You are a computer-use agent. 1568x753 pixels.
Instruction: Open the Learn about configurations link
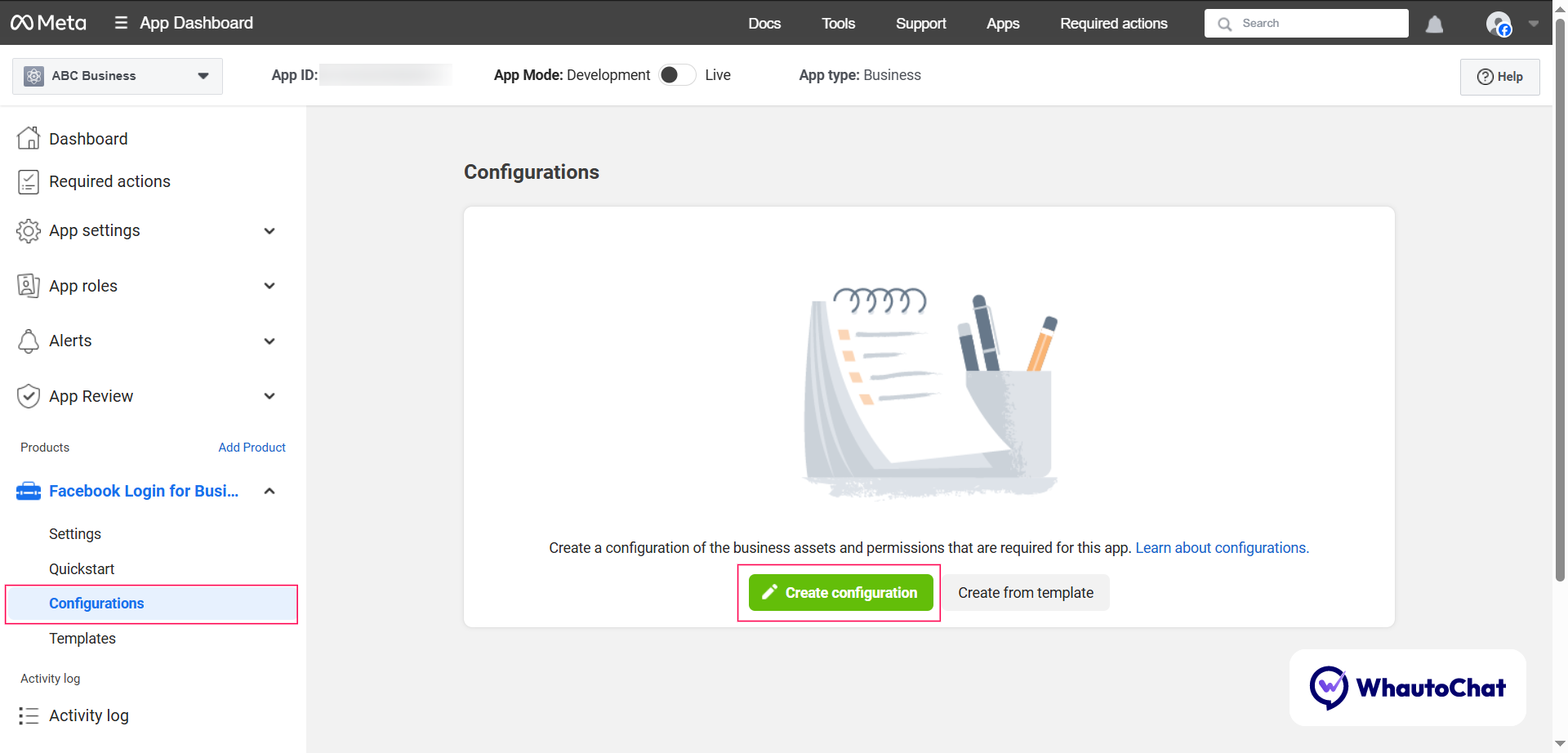point(1220,547)
